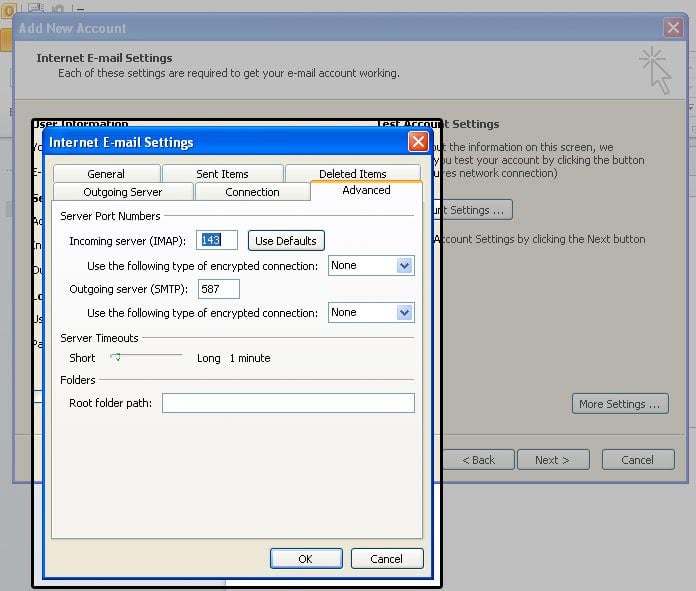
Task: Select the Deleted Items tab
Action: pyautogui.click(x=352, y=174)
